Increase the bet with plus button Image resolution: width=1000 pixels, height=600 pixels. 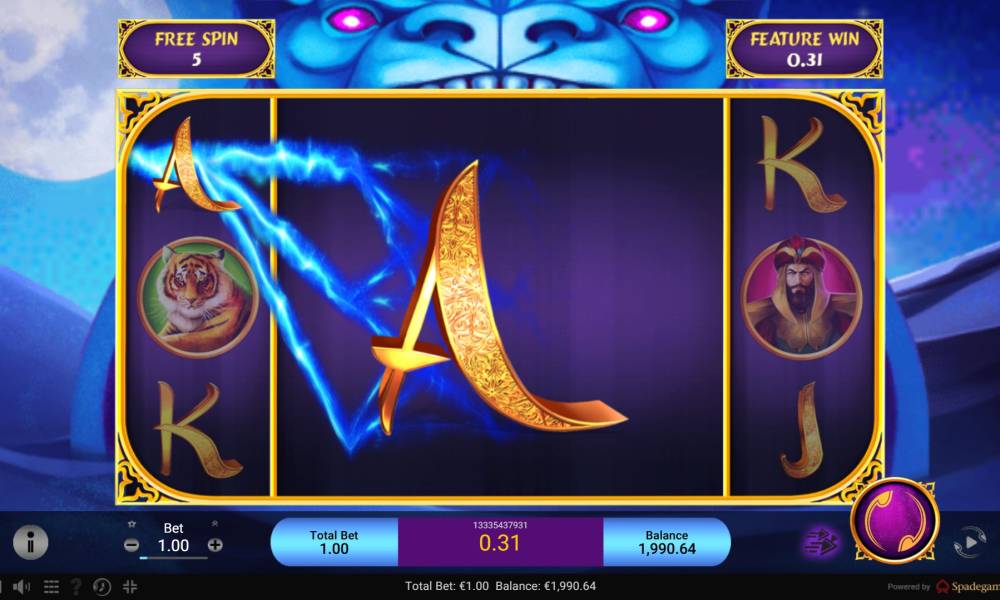215,545
